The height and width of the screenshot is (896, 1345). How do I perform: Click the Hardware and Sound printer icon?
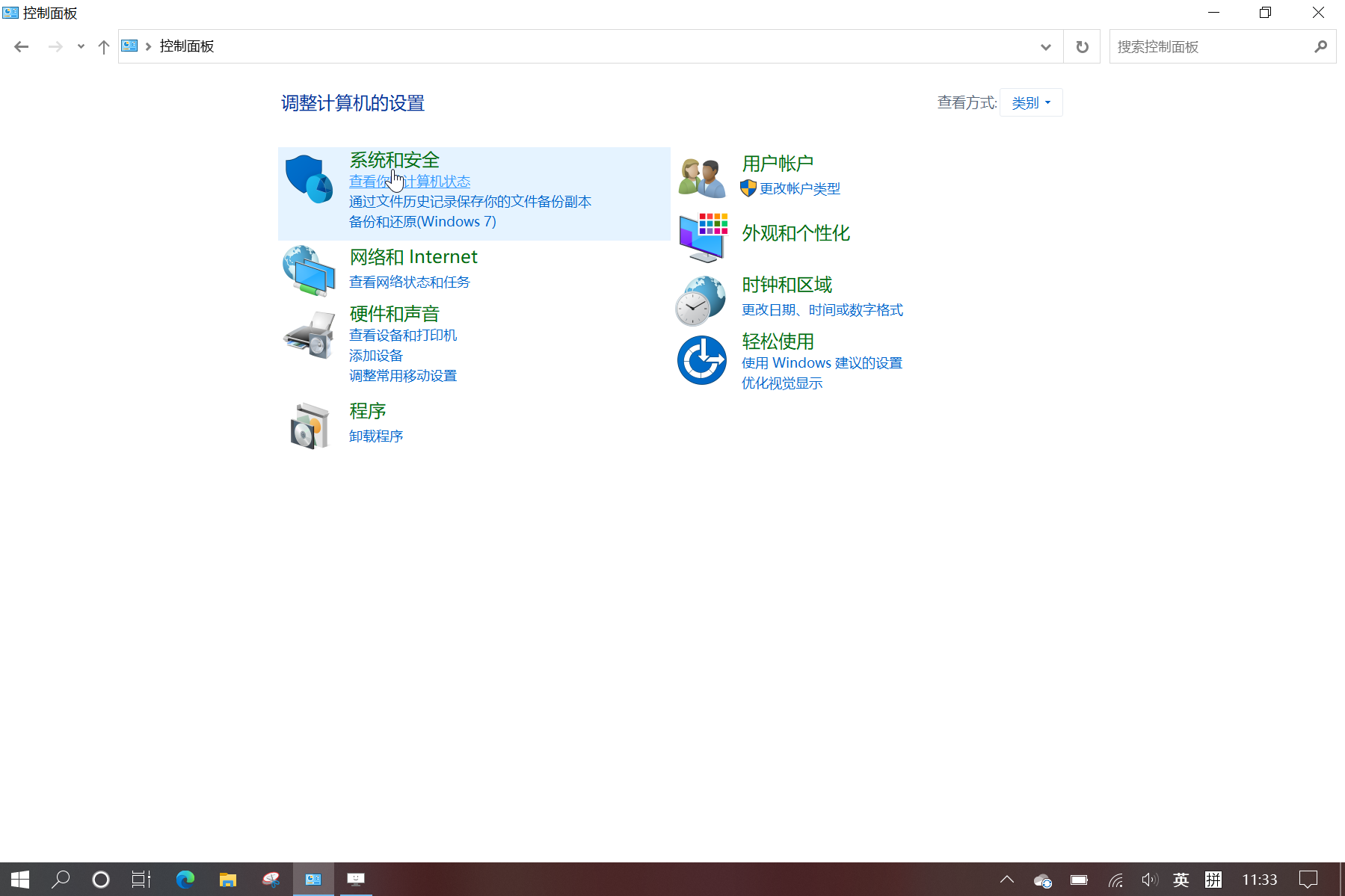[309, 336]
